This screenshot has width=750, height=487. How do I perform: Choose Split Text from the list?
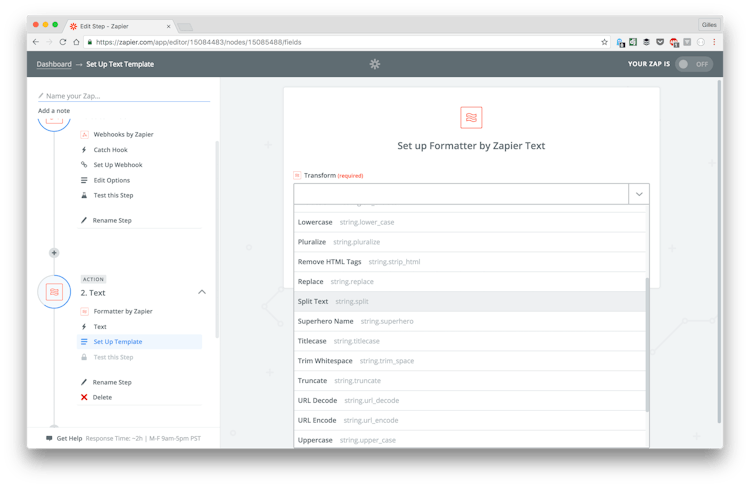click(x=313, y=301)
